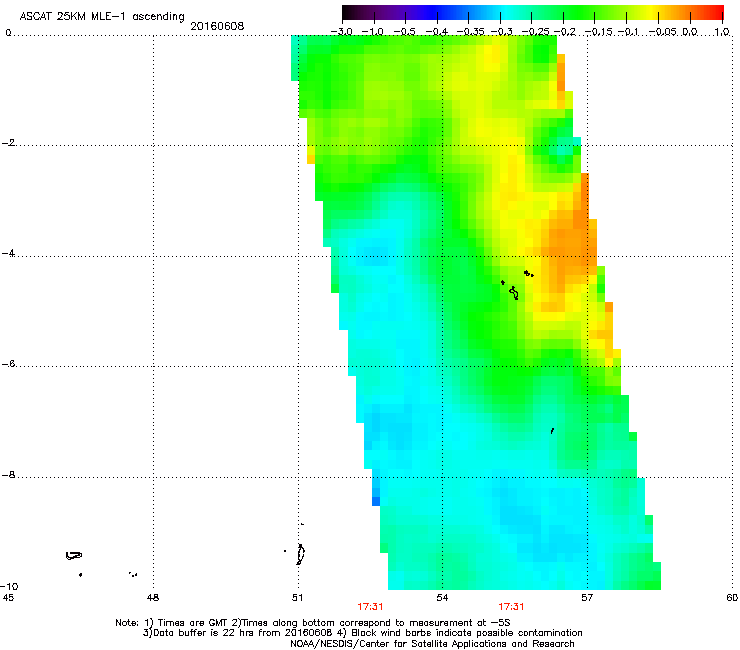Image resolution: width=740 pixels, height=650 pixels.
Task: Click the -8 latitude axis label
Action: 8,475
